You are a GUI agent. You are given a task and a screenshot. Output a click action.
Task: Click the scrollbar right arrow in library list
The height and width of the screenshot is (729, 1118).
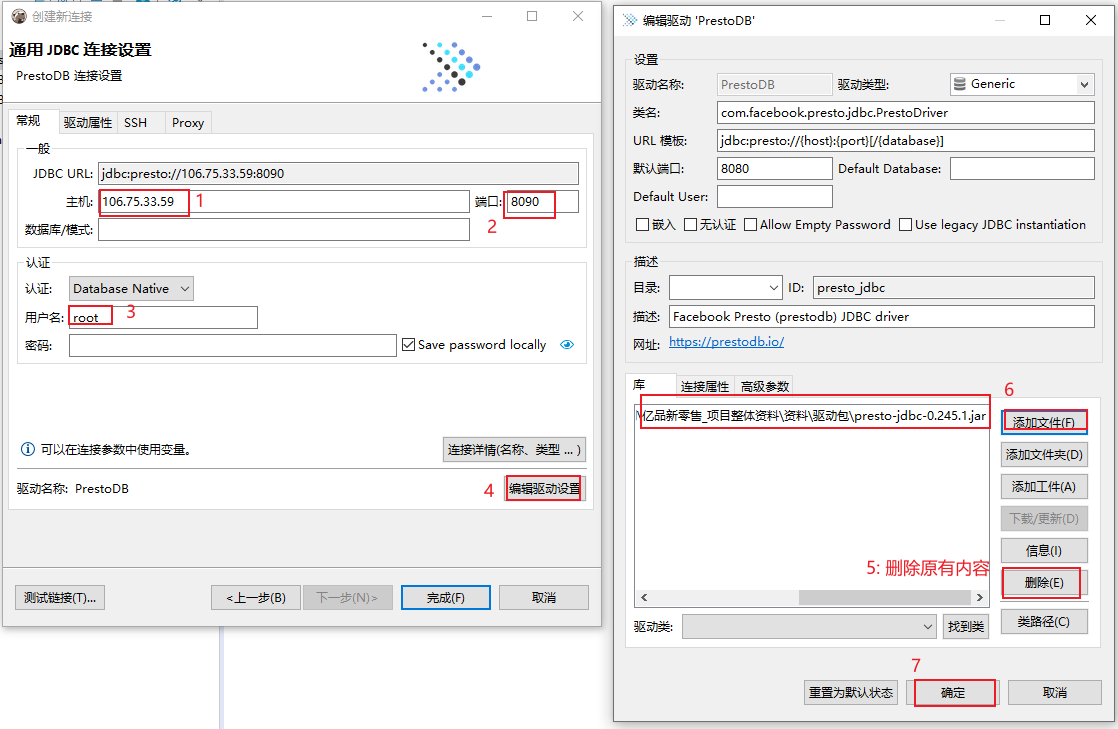[x=980, y=597]
